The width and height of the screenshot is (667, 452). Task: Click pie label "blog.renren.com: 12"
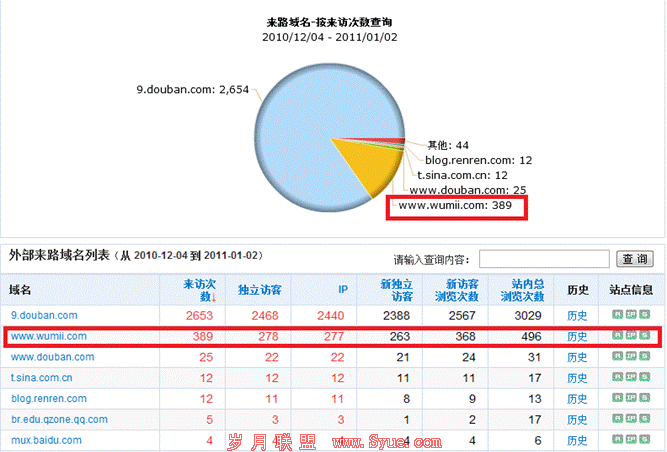tap(479, 160)
